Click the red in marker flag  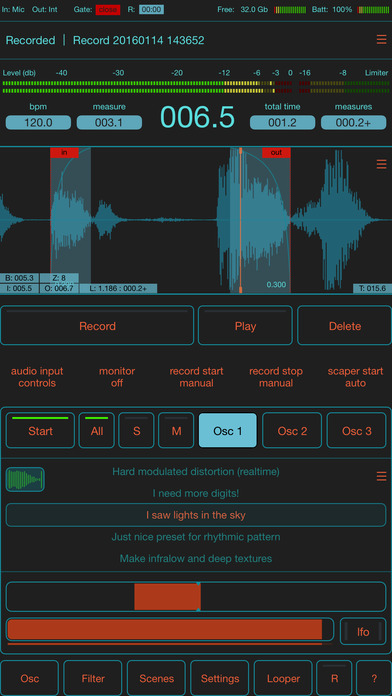coord(64,152)
